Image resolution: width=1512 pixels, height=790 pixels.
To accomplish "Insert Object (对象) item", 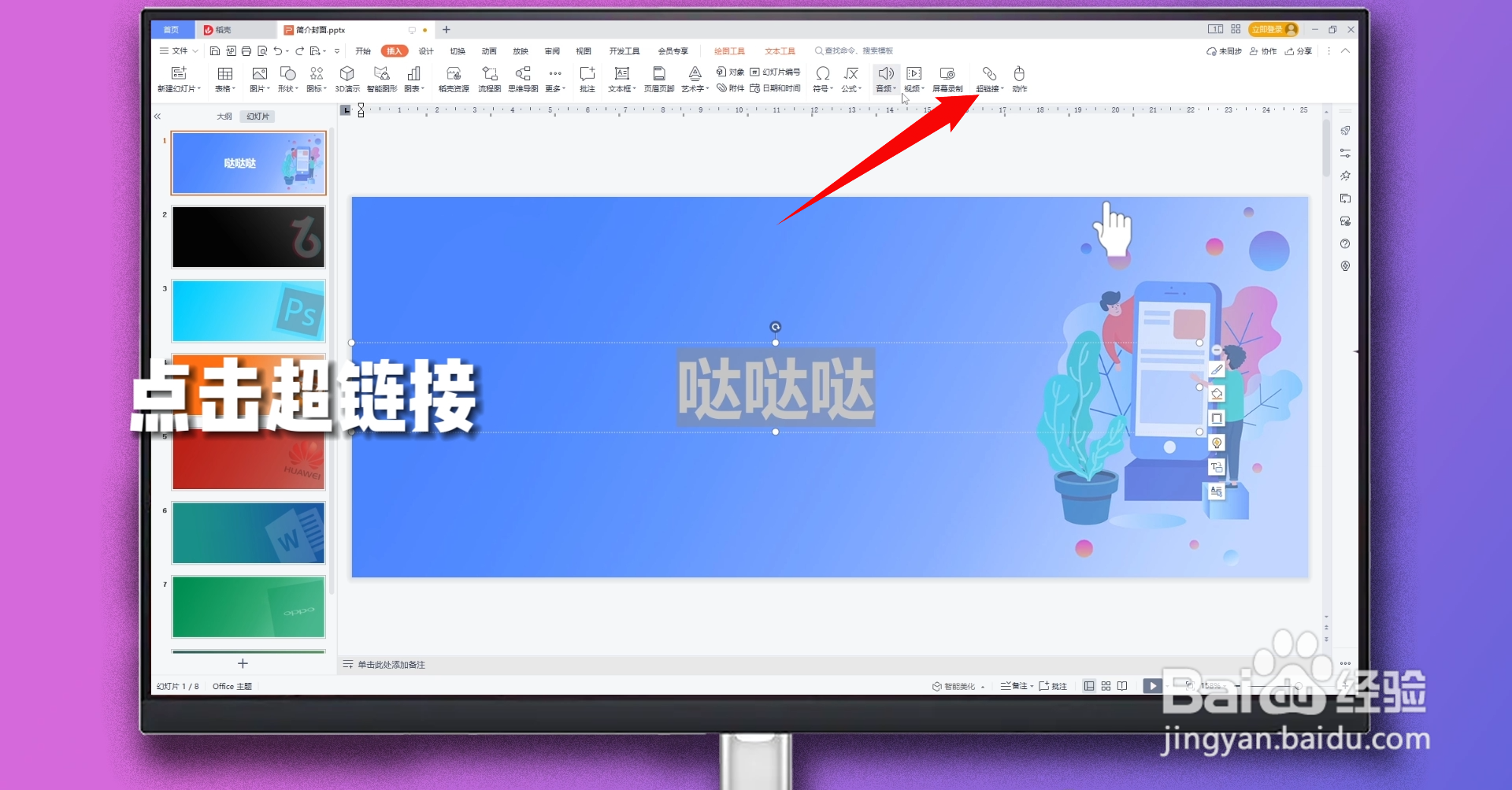I will (x=730, y=72).
